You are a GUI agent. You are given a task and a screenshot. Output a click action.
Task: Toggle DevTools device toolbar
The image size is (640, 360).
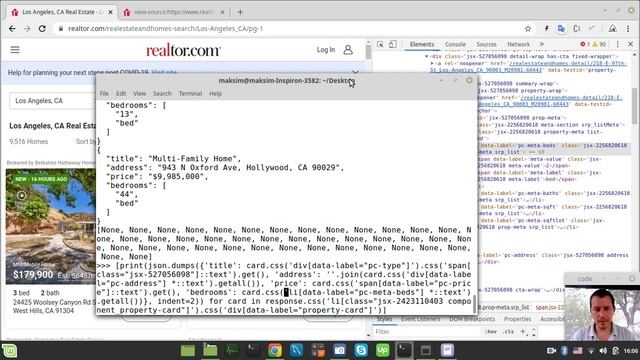(x=392, y=44)
